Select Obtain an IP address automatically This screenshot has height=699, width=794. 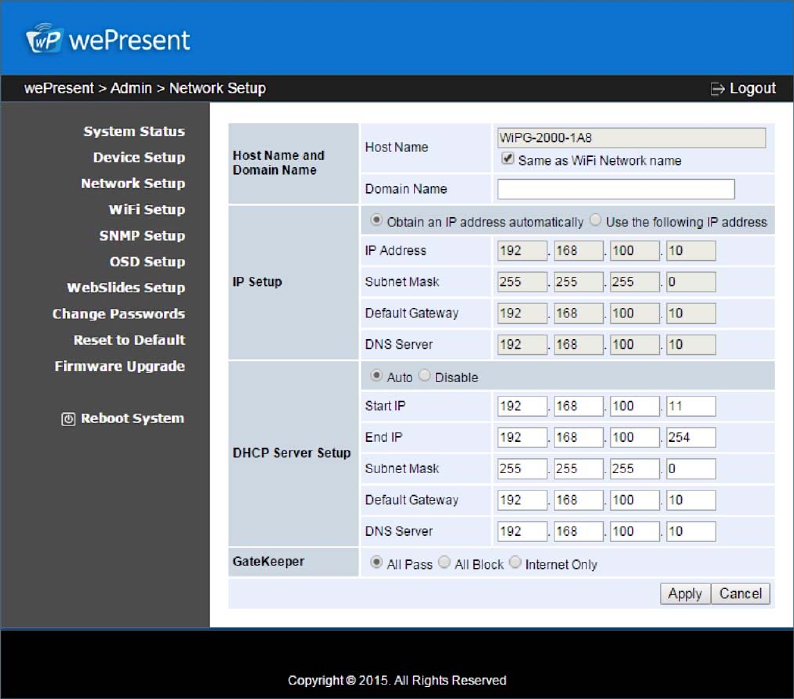376,220
